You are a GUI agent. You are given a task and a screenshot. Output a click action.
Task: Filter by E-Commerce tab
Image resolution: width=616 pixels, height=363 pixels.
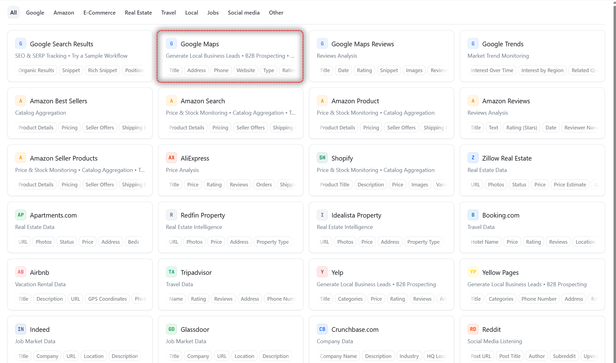99,13
